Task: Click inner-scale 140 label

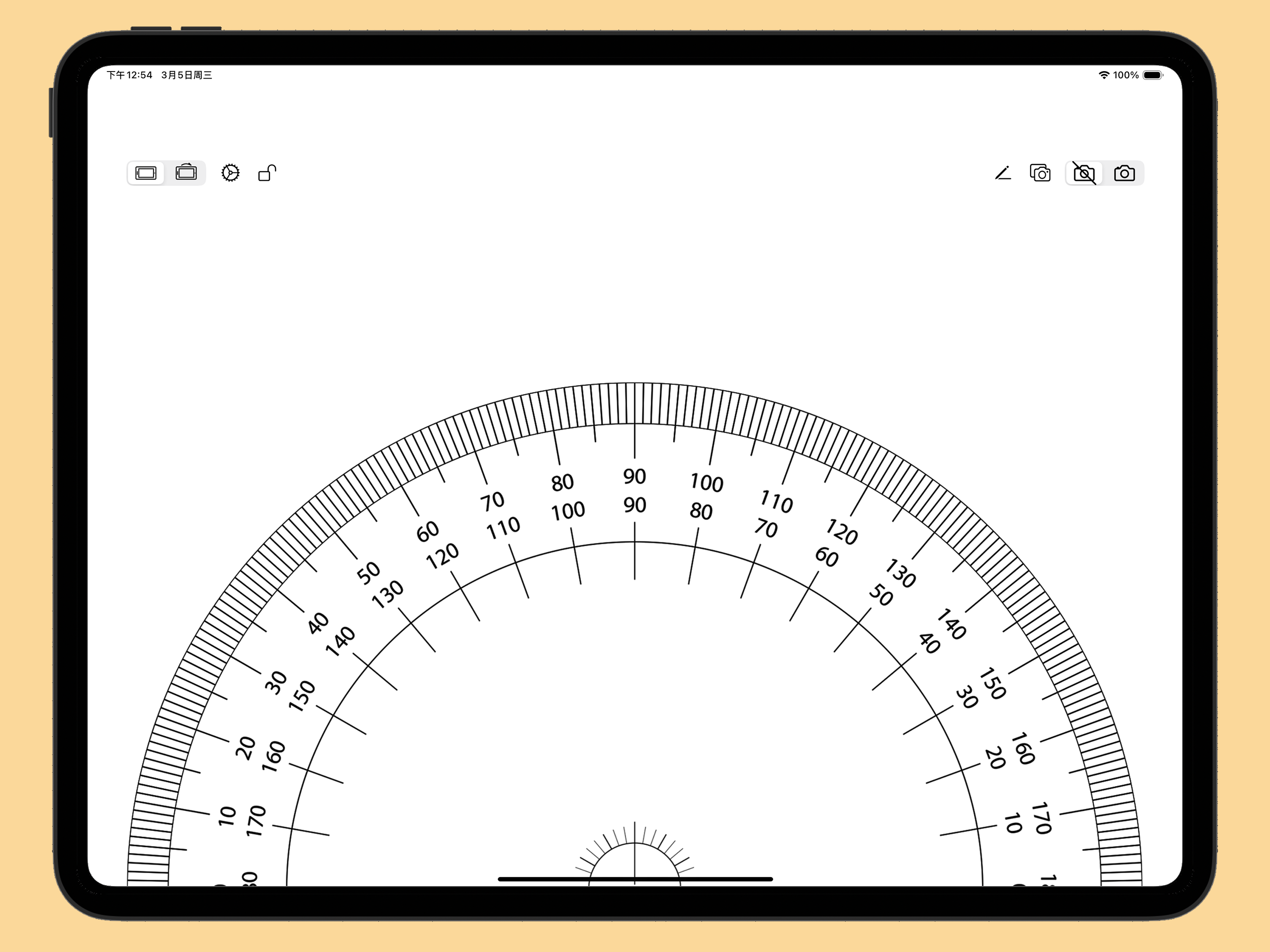Action: (x=340, y=641)
